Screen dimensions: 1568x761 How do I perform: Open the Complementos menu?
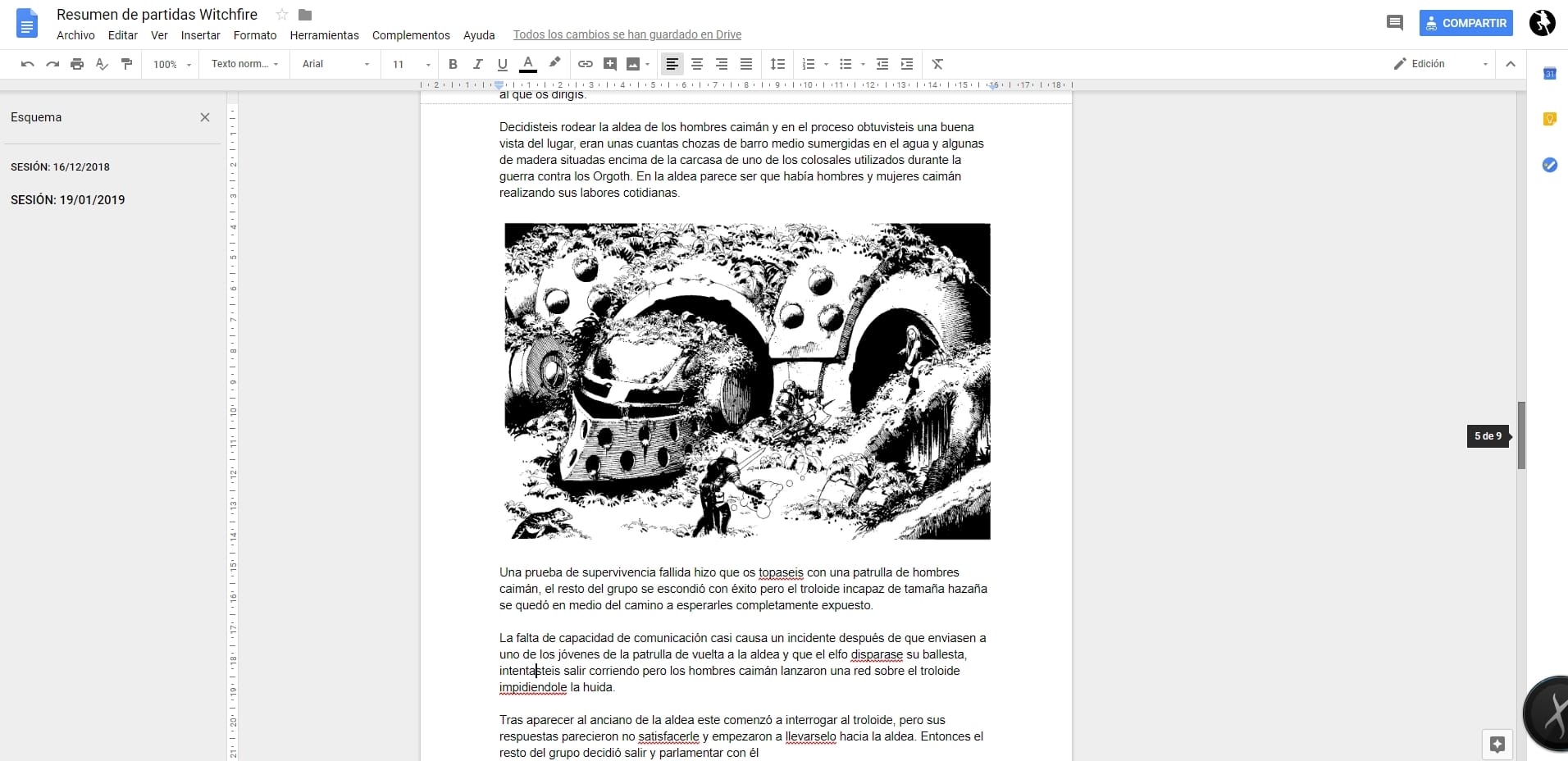point(411,35)
